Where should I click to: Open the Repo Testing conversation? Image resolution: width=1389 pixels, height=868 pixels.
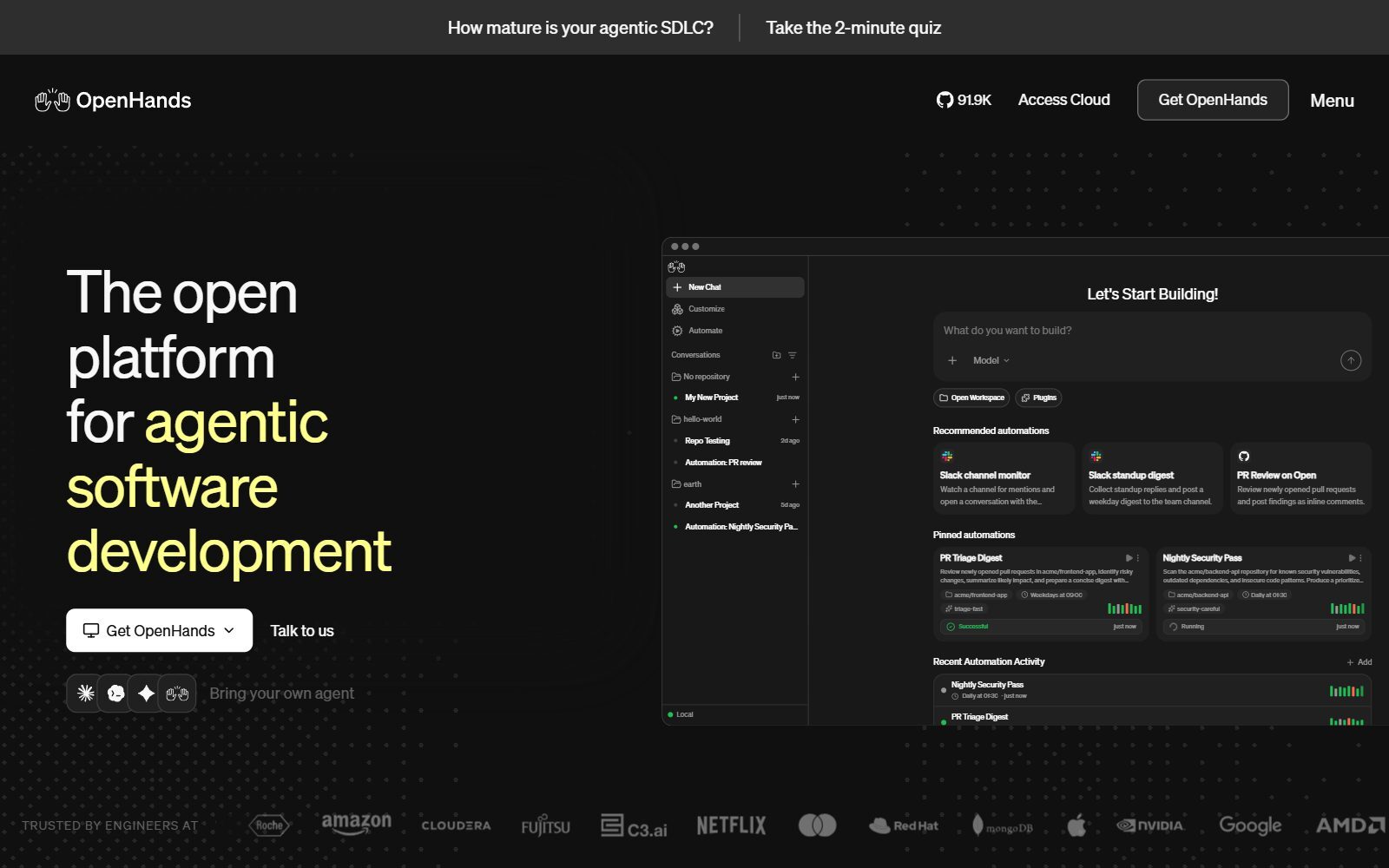(x=735, y=441)
